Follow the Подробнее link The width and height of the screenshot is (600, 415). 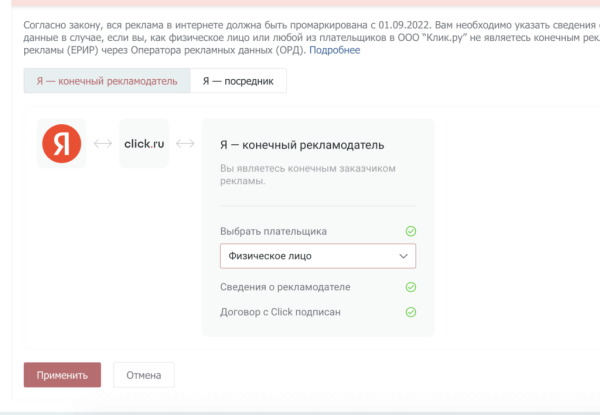[x=336, y=49]
